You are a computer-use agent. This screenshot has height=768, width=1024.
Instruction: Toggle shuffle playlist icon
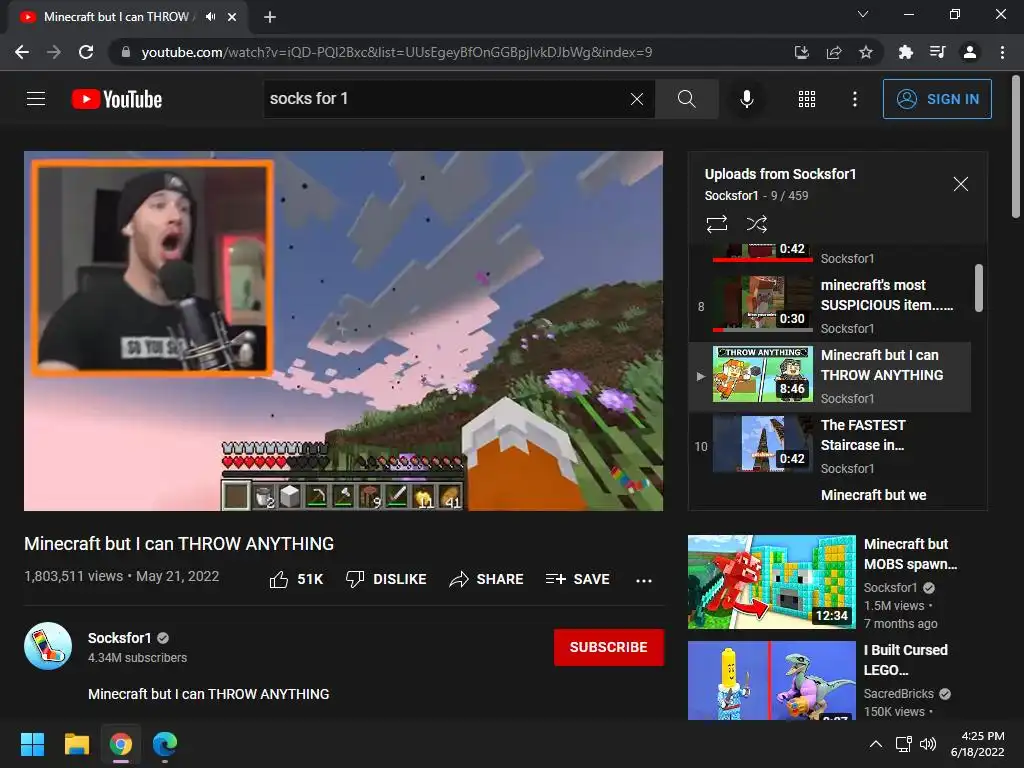pos(756,224)
